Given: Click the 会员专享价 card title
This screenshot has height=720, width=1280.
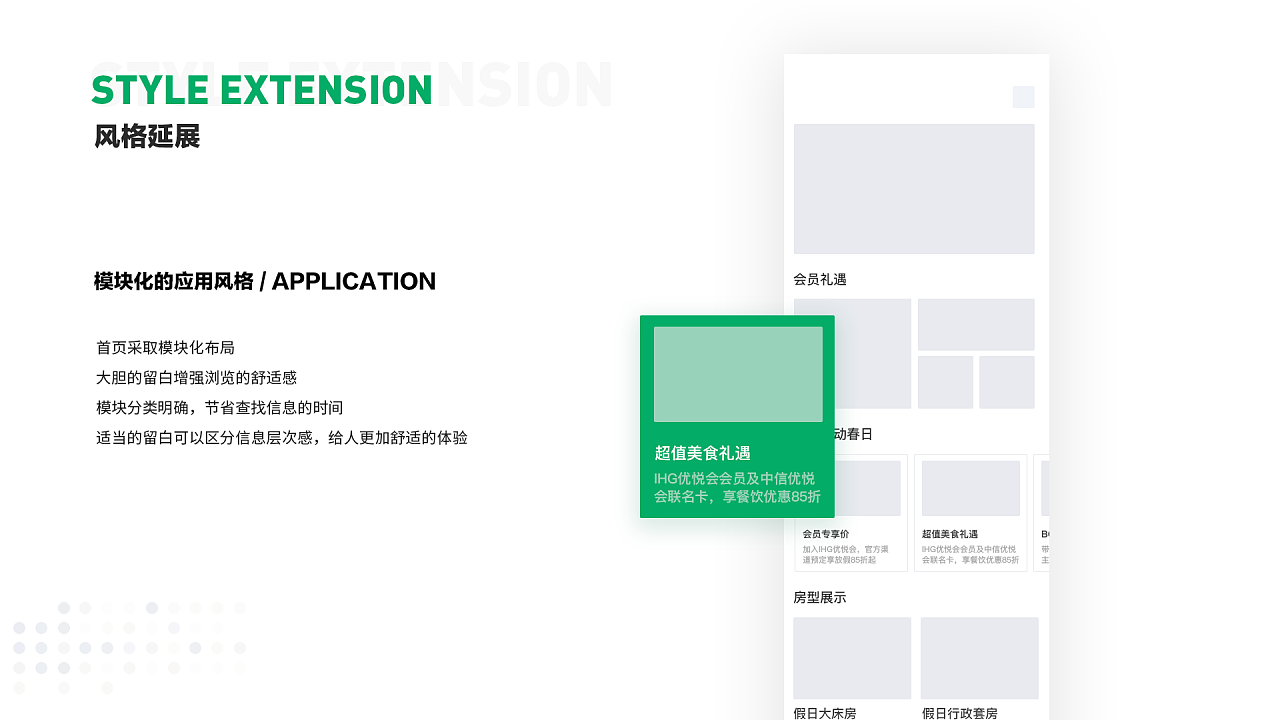Looking at the screenshot, I should [826, 534].
